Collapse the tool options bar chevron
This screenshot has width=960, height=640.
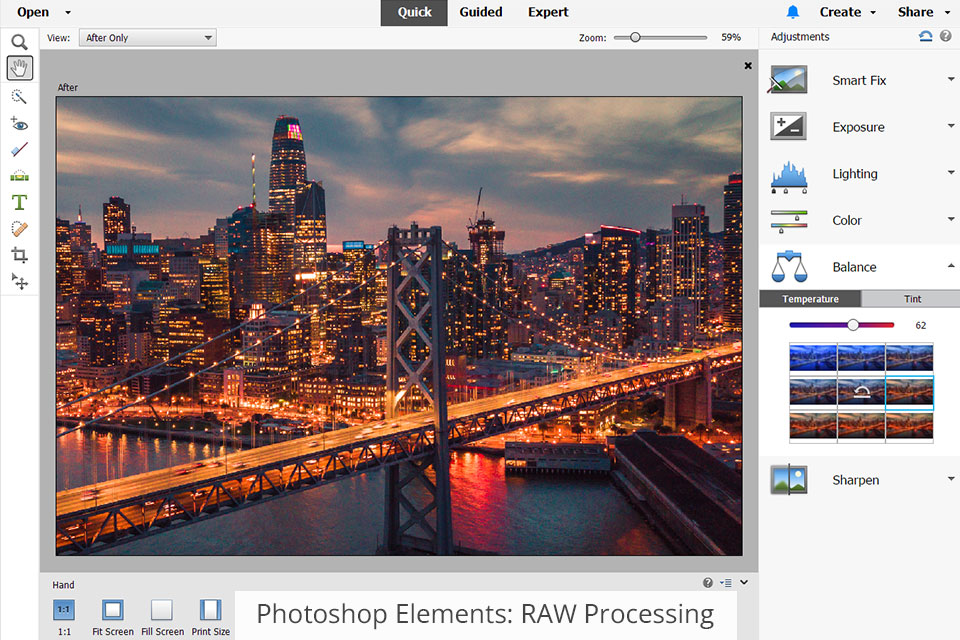(744, 582)
